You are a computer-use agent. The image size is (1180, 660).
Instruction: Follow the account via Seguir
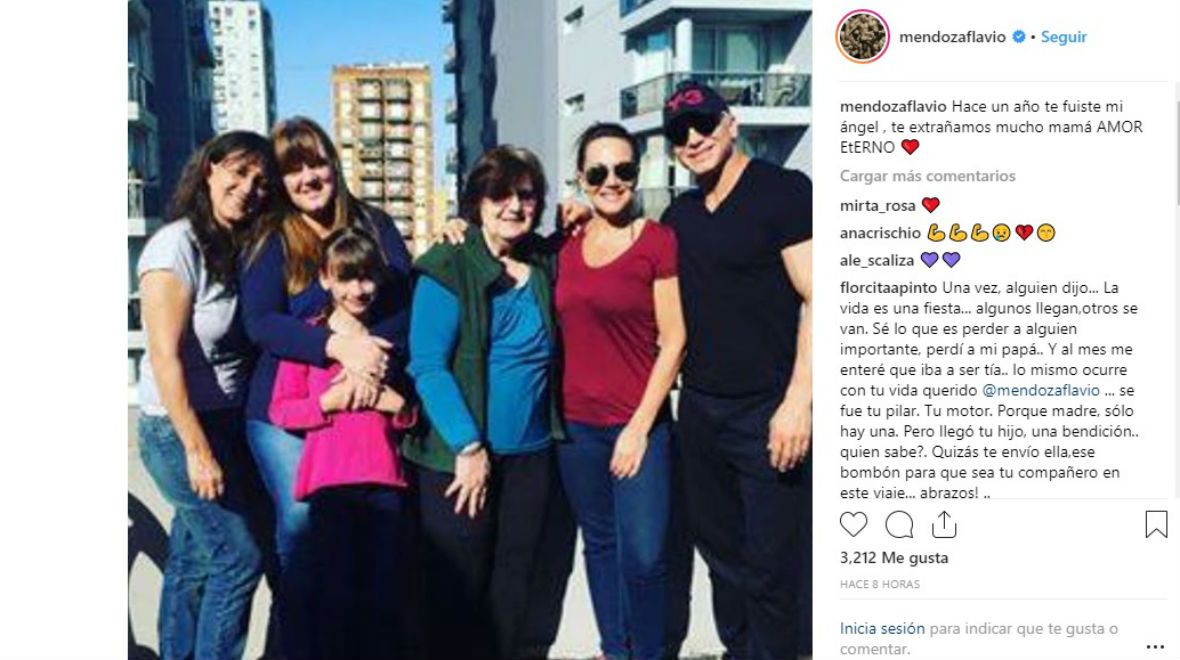click(x=1063, y=37)
